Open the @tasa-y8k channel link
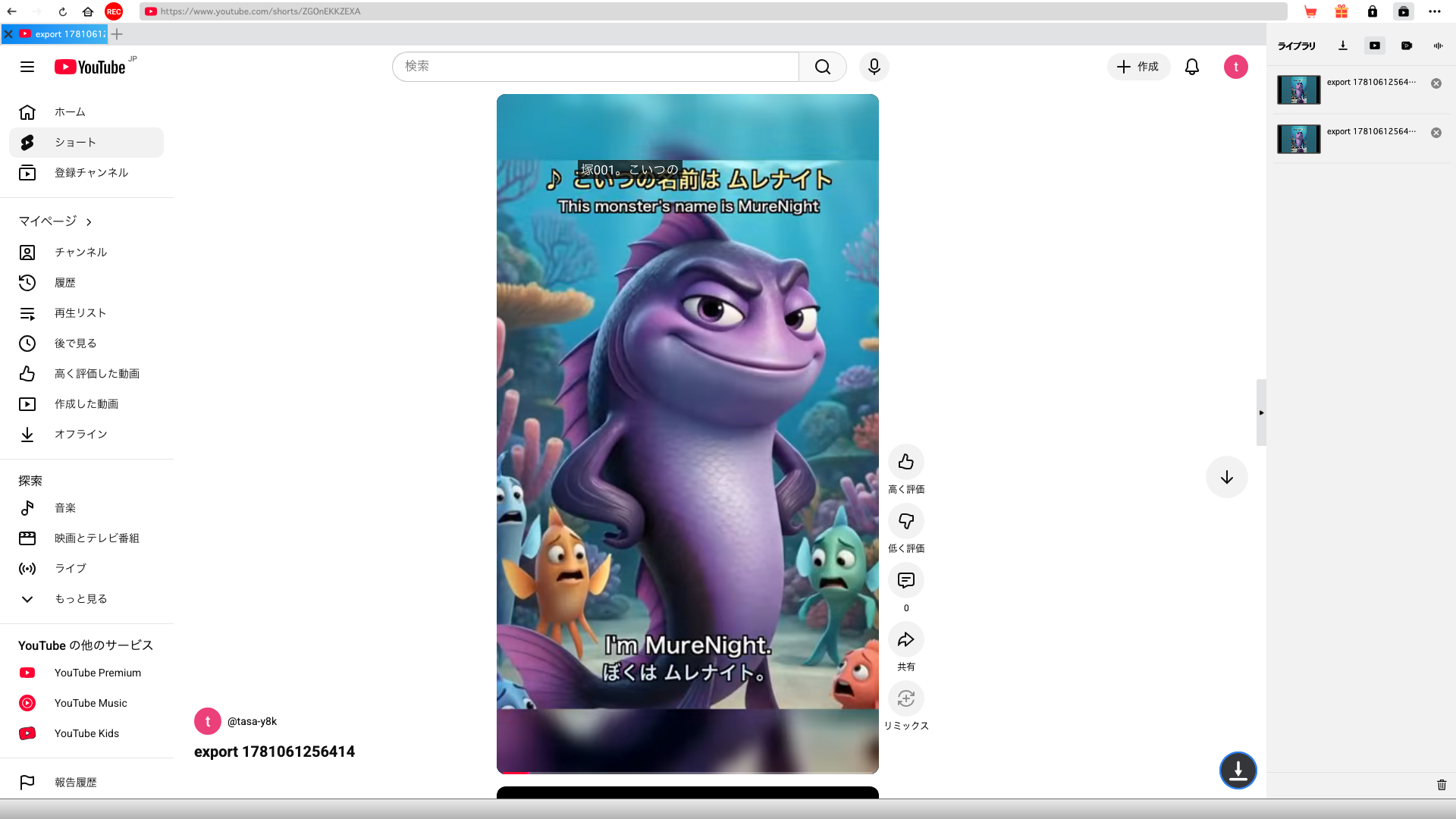 [x=252, y=721]
